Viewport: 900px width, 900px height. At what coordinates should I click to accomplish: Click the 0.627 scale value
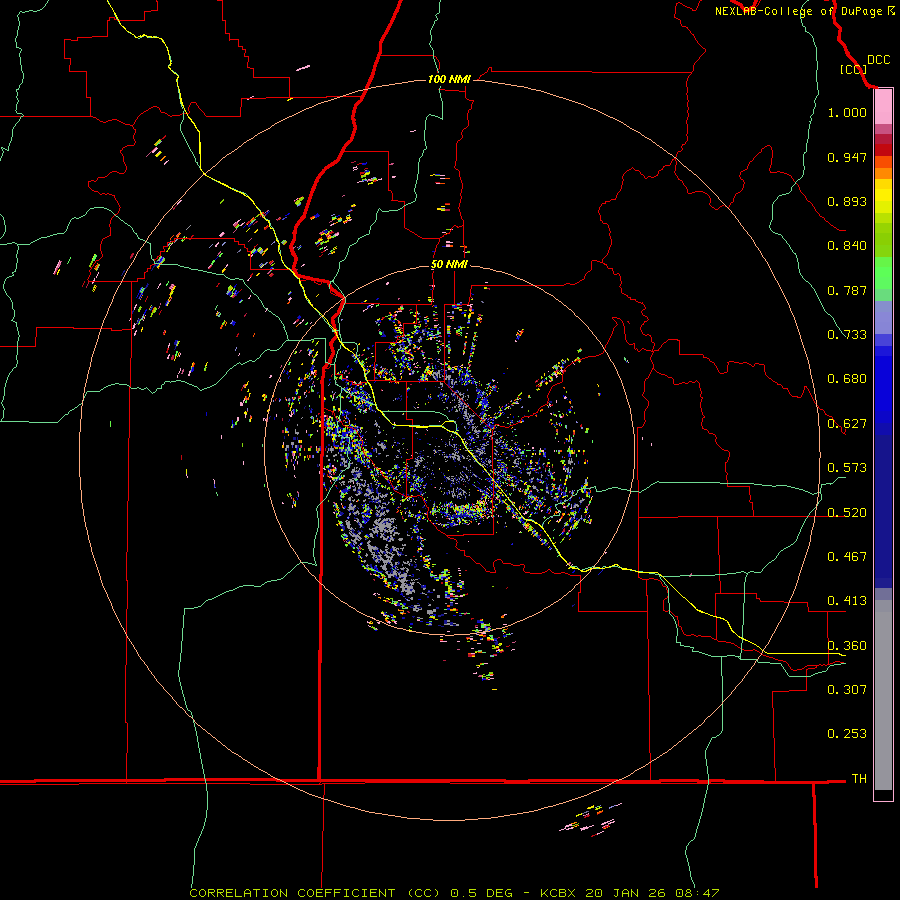pos(847,424)
